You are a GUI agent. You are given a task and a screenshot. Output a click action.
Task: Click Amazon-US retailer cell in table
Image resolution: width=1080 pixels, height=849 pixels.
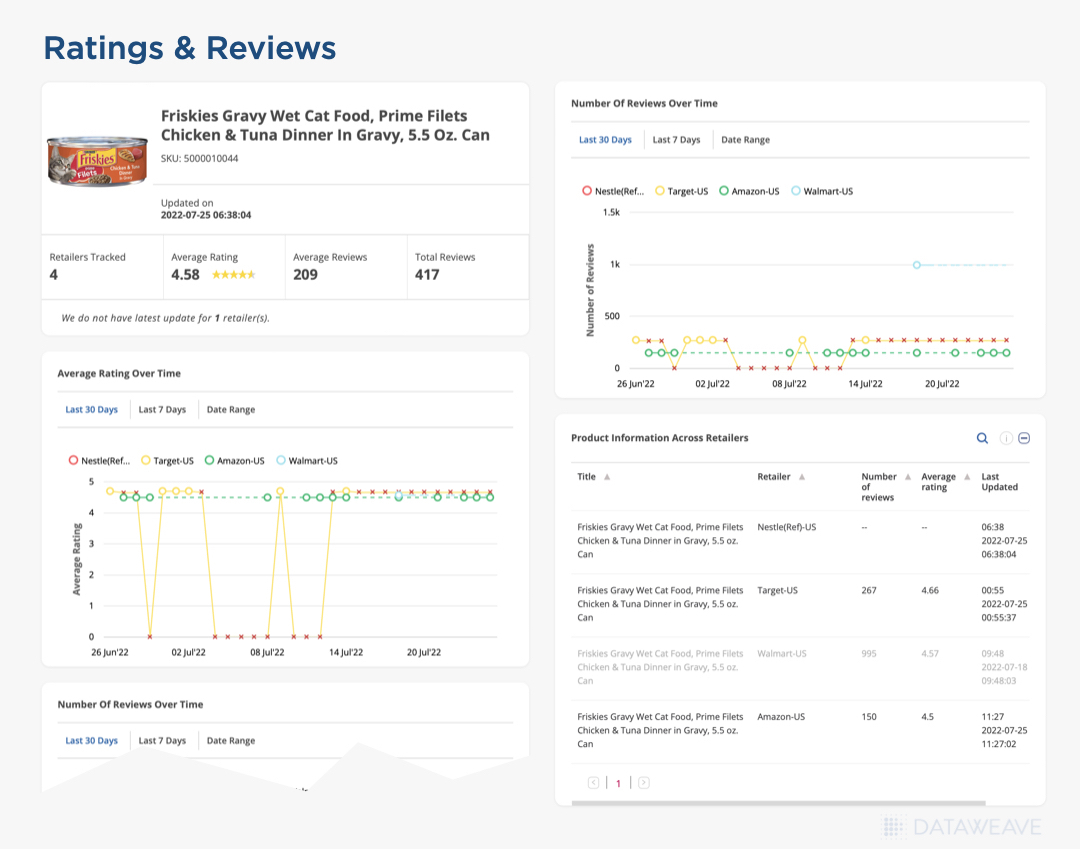click(x=781, y=717)
